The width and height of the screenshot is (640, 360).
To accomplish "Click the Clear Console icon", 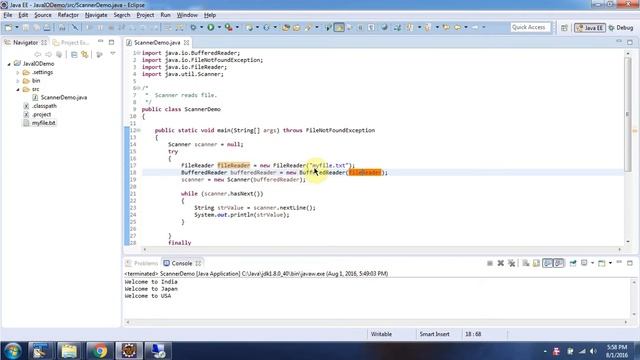I will click(526, 263).
